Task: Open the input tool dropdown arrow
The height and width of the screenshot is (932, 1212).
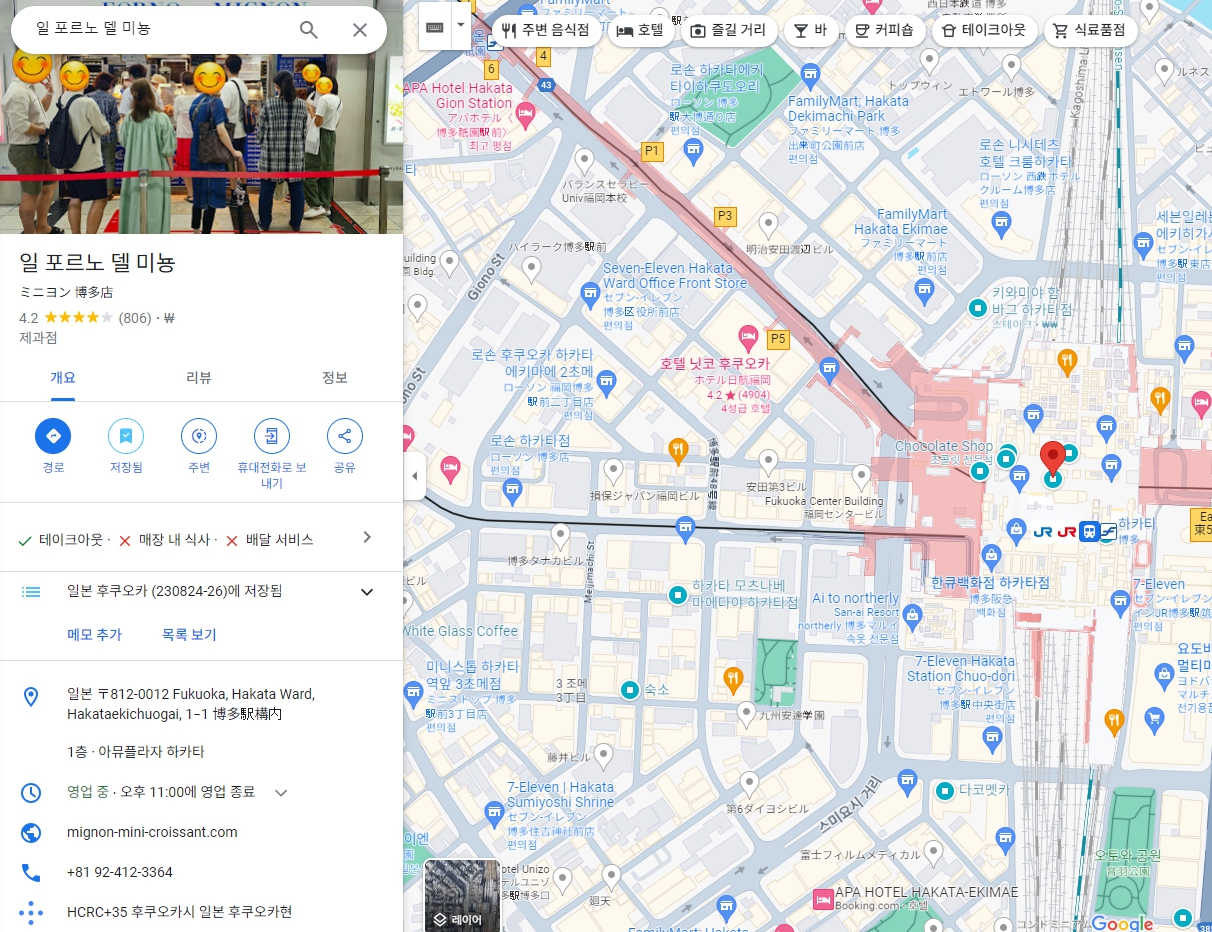Action: pos(461,25)
